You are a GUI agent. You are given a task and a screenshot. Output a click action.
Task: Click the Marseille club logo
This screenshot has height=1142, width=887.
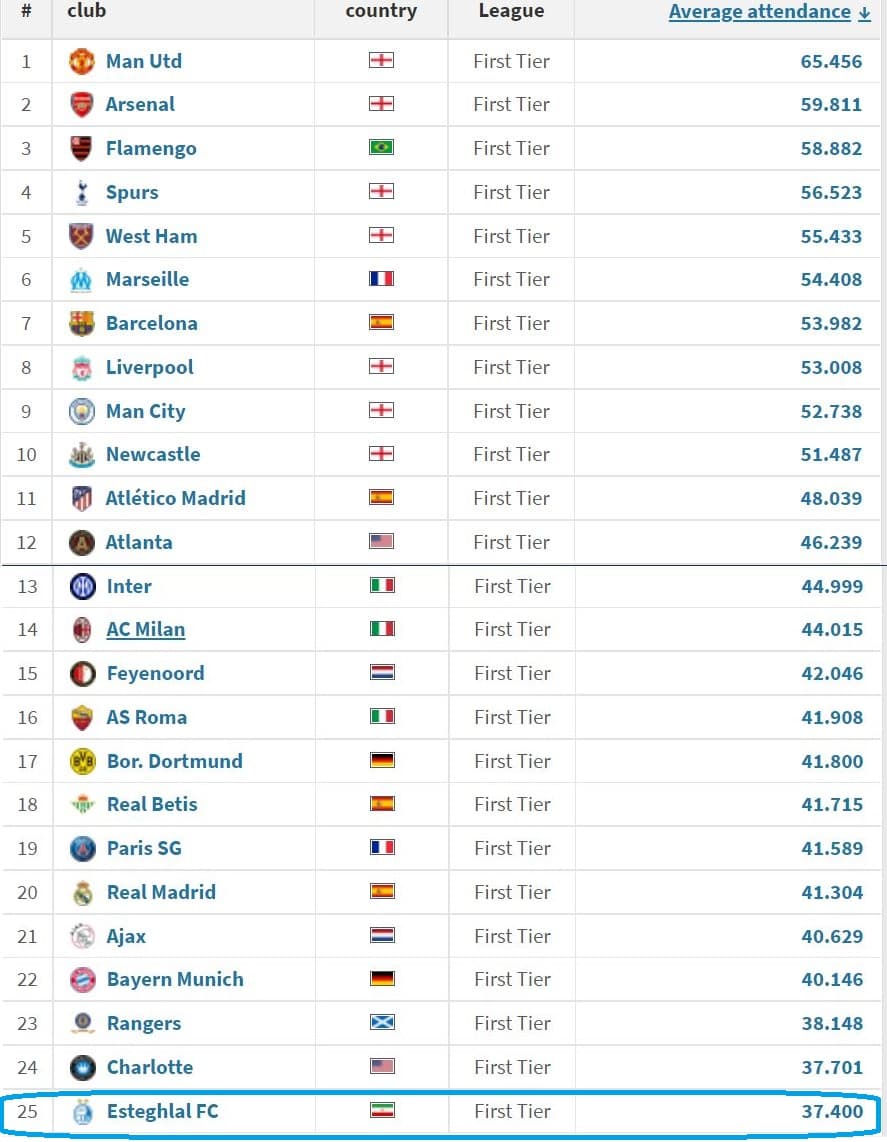[x=82, y=280]
